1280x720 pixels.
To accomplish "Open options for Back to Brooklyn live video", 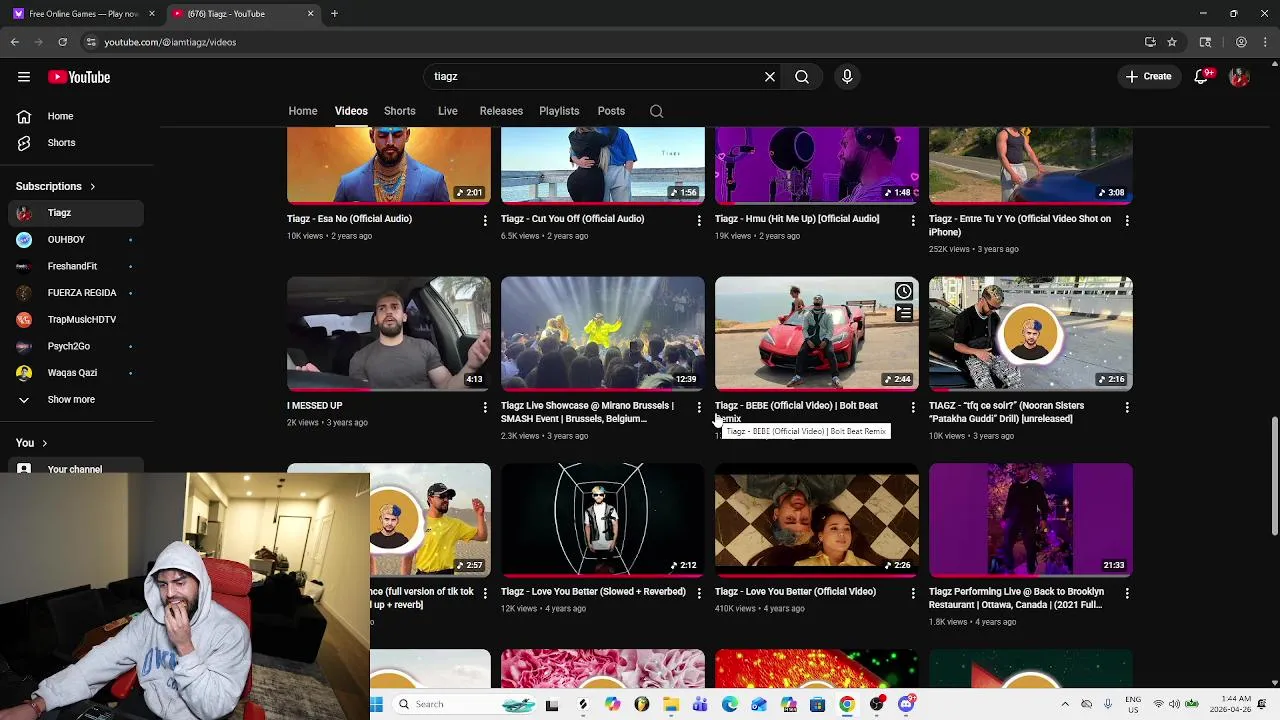I will (1127, 593).
